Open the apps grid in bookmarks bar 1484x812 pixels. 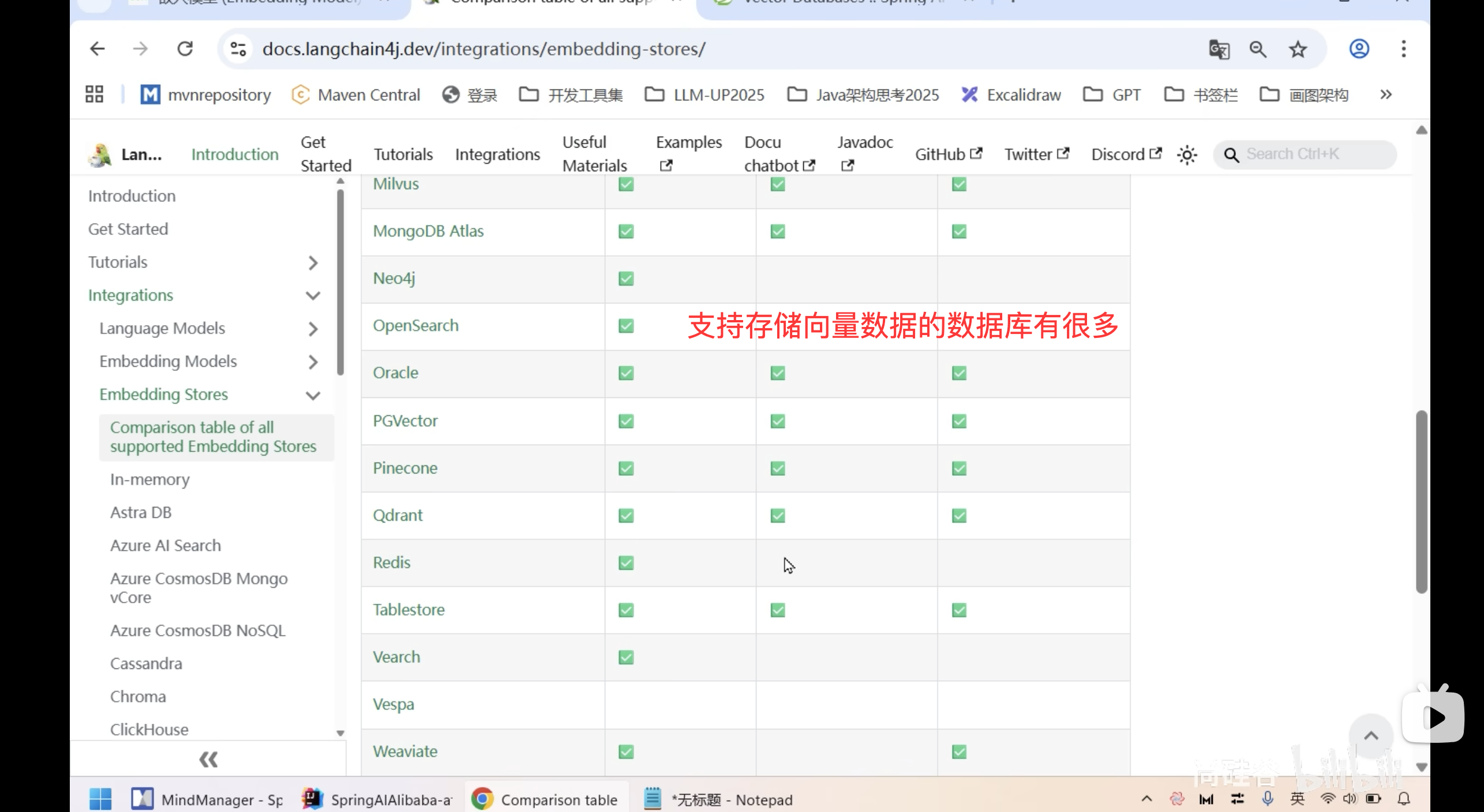click(94, 94)
